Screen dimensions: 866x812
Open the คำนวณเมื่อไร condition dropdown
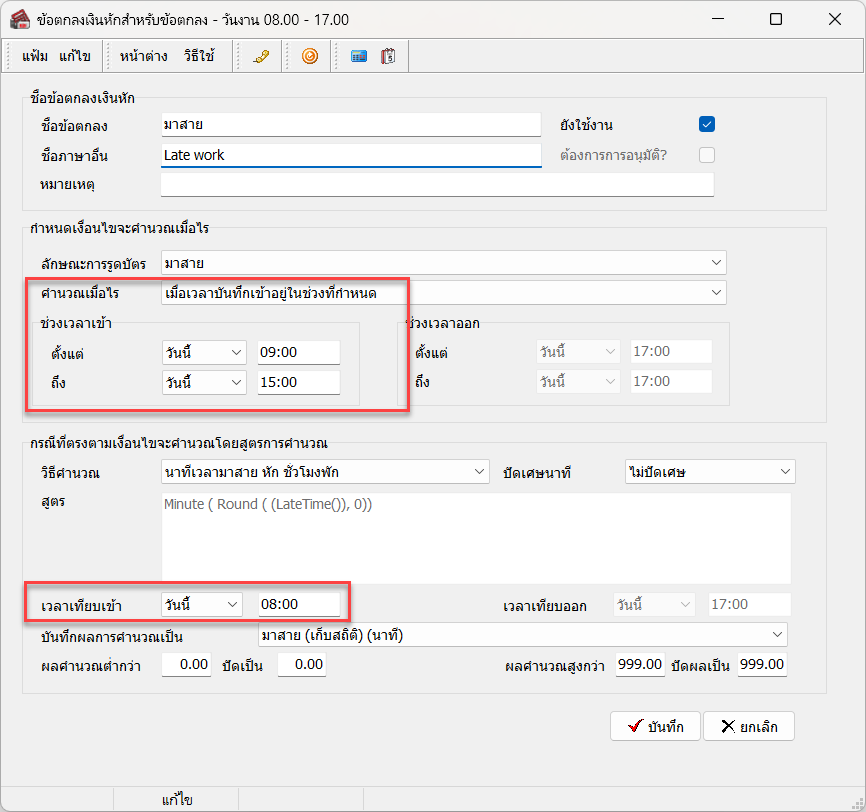(x=716, y=293)
